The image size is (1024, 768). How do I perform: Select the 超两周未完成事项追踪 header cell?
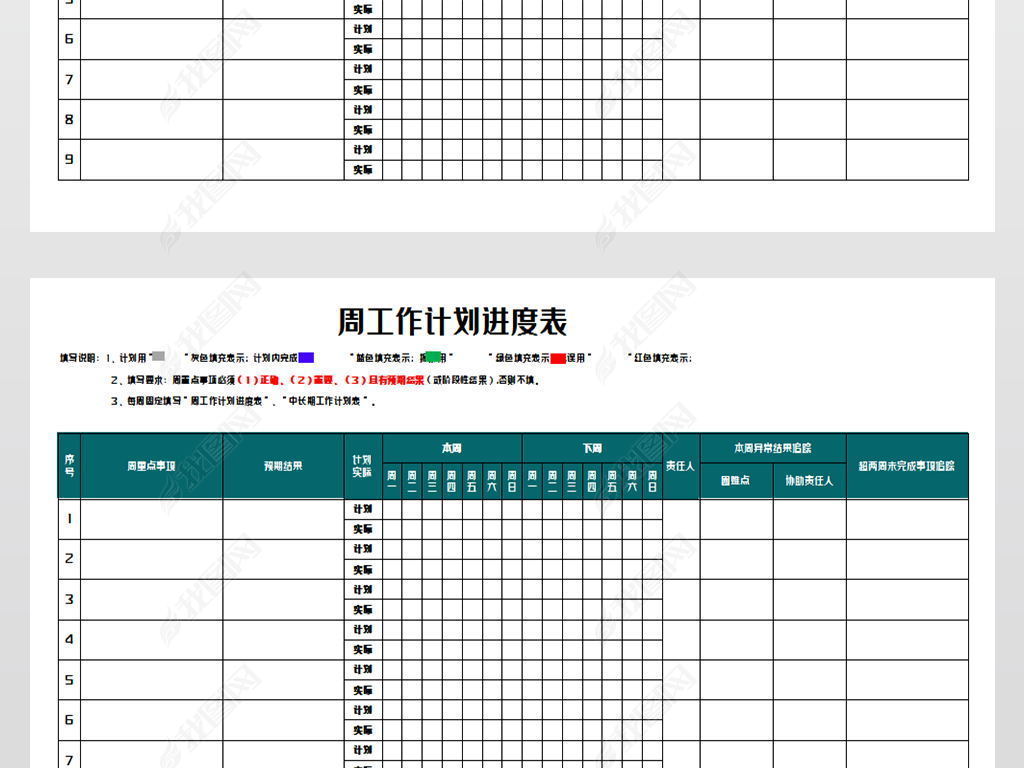[x=907, y=466]
